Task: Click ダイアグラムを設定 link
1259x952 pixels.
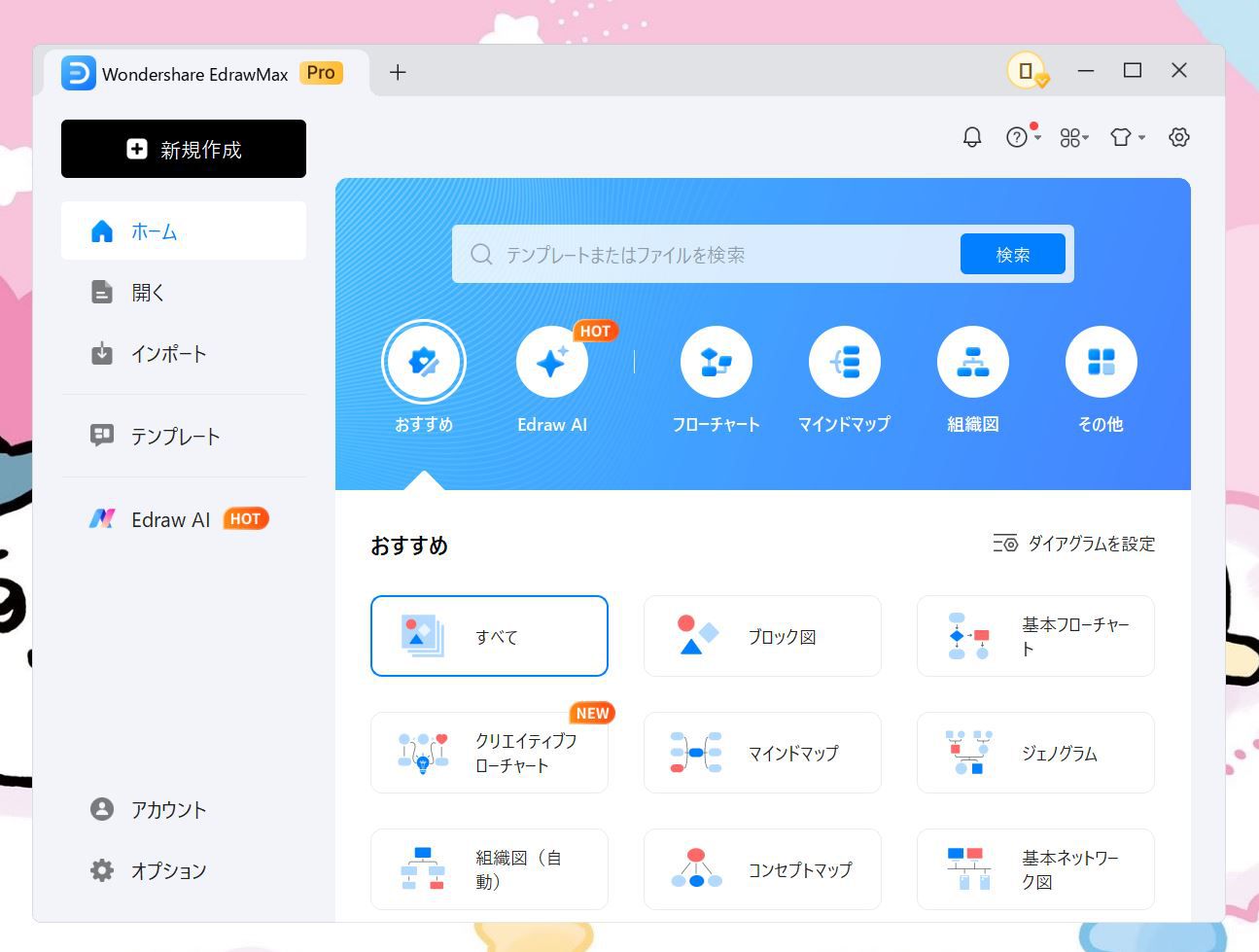Action: pos(1074,544)
